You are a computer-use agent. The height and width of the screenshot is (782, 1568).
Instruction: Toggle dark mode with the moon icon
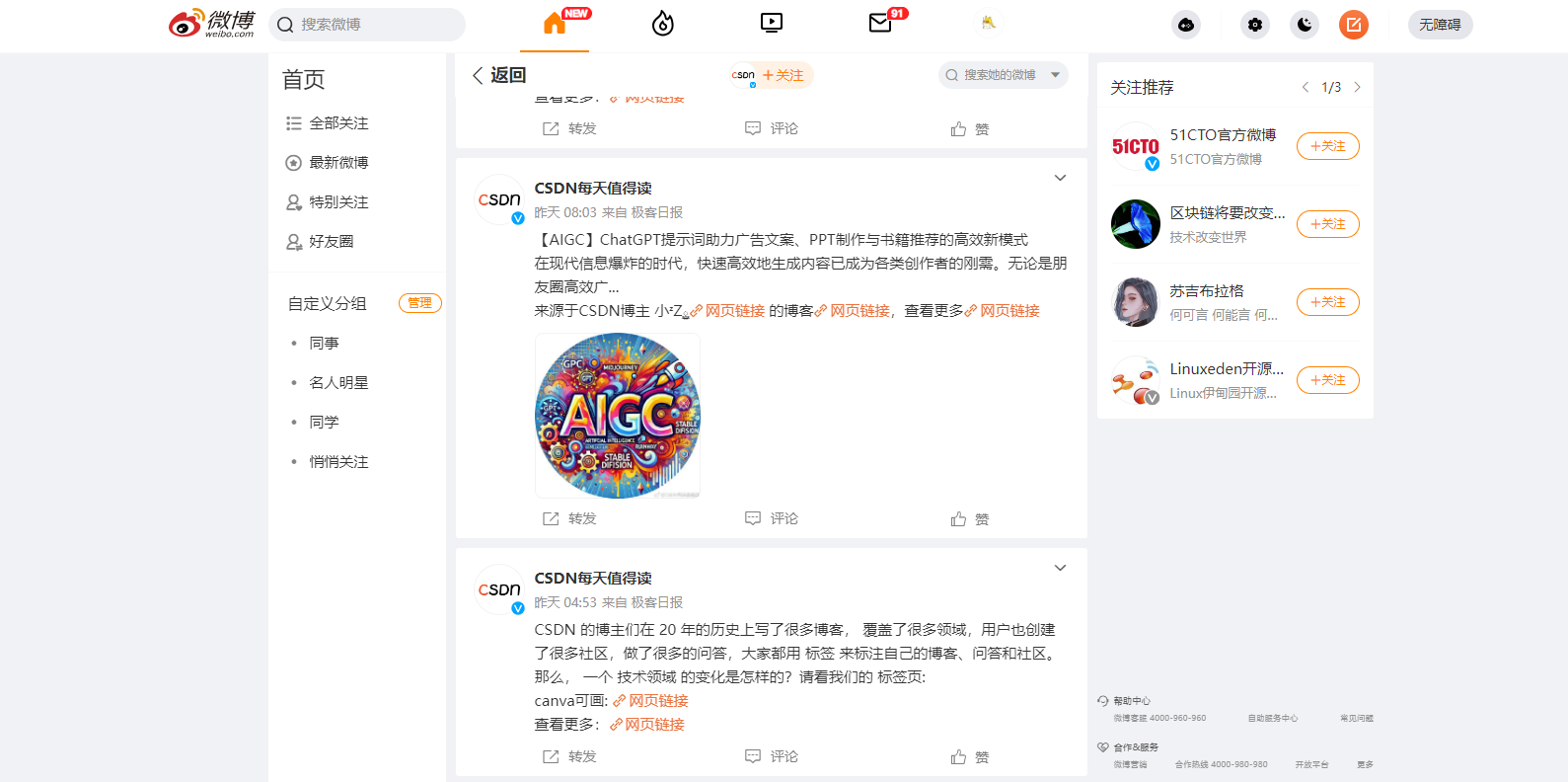point(1305,25)
